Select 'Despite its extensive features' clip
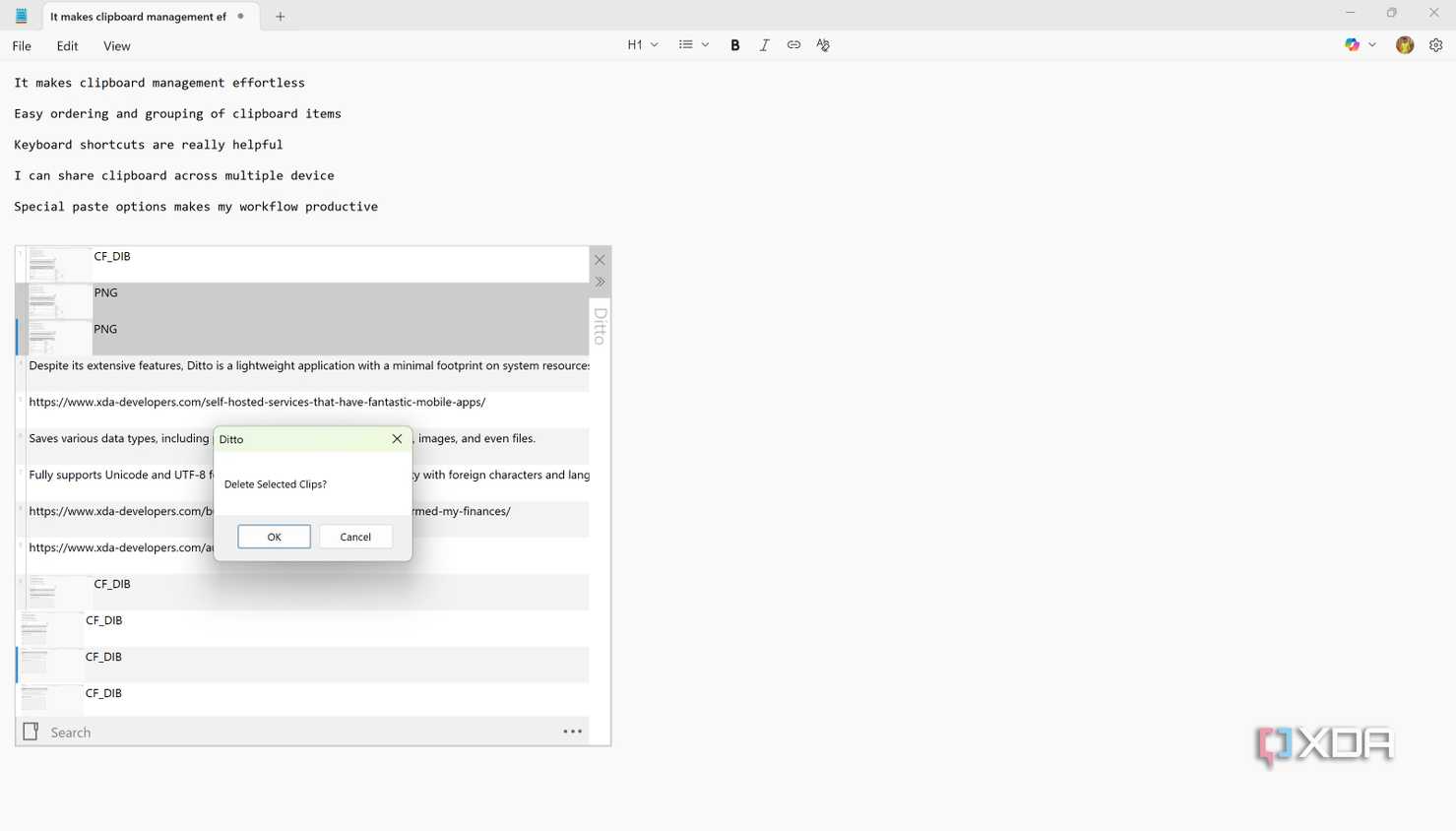This screenshot has height=831, width=1456. (x=302, y=373)
